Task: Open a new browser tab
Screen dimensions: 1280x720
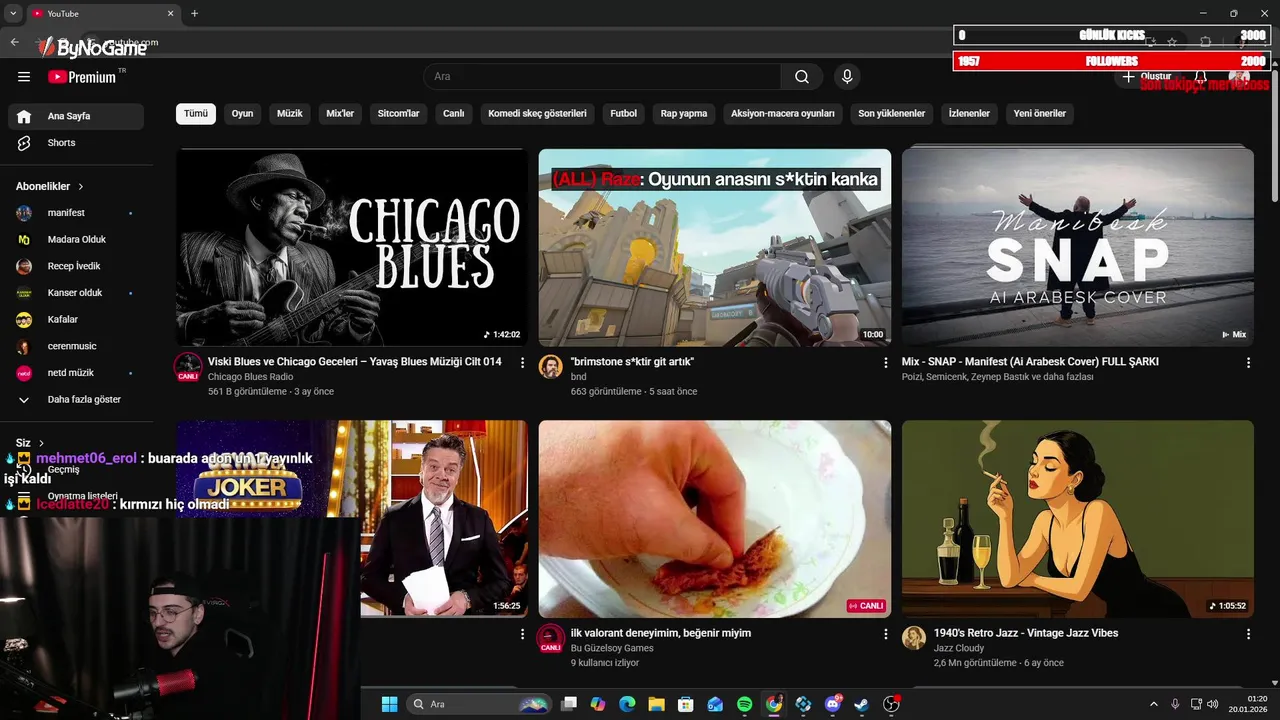Action: point(194,13)
